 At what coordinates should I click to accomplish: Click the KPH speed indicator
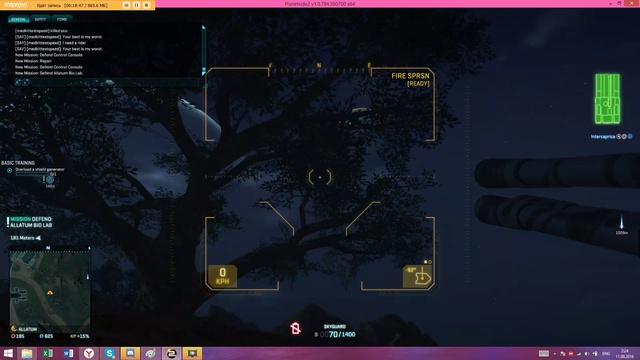tap(222, 276)
